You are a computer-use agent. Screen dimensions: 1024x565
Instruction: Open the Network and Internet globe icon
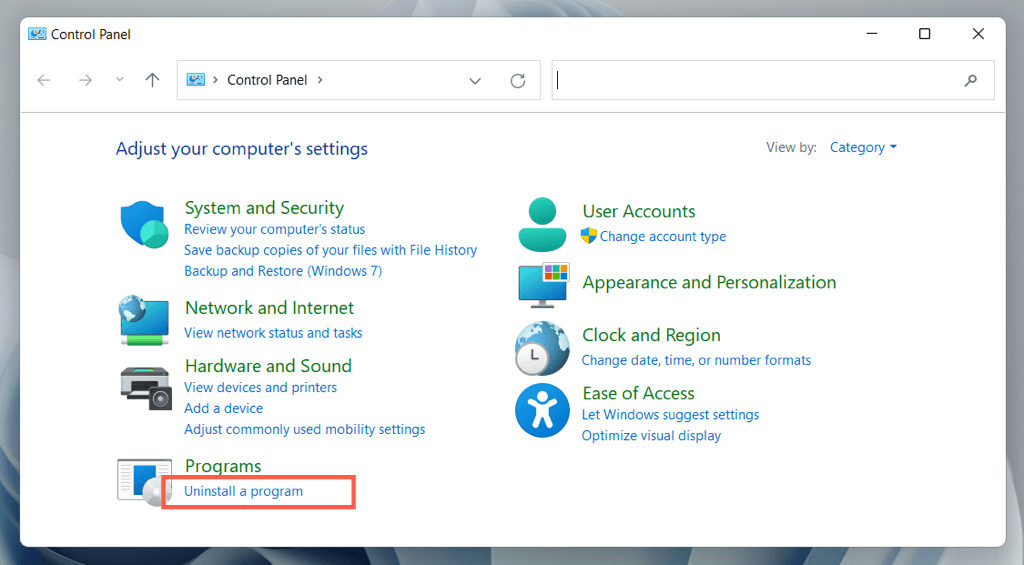(x=144, y=320)
